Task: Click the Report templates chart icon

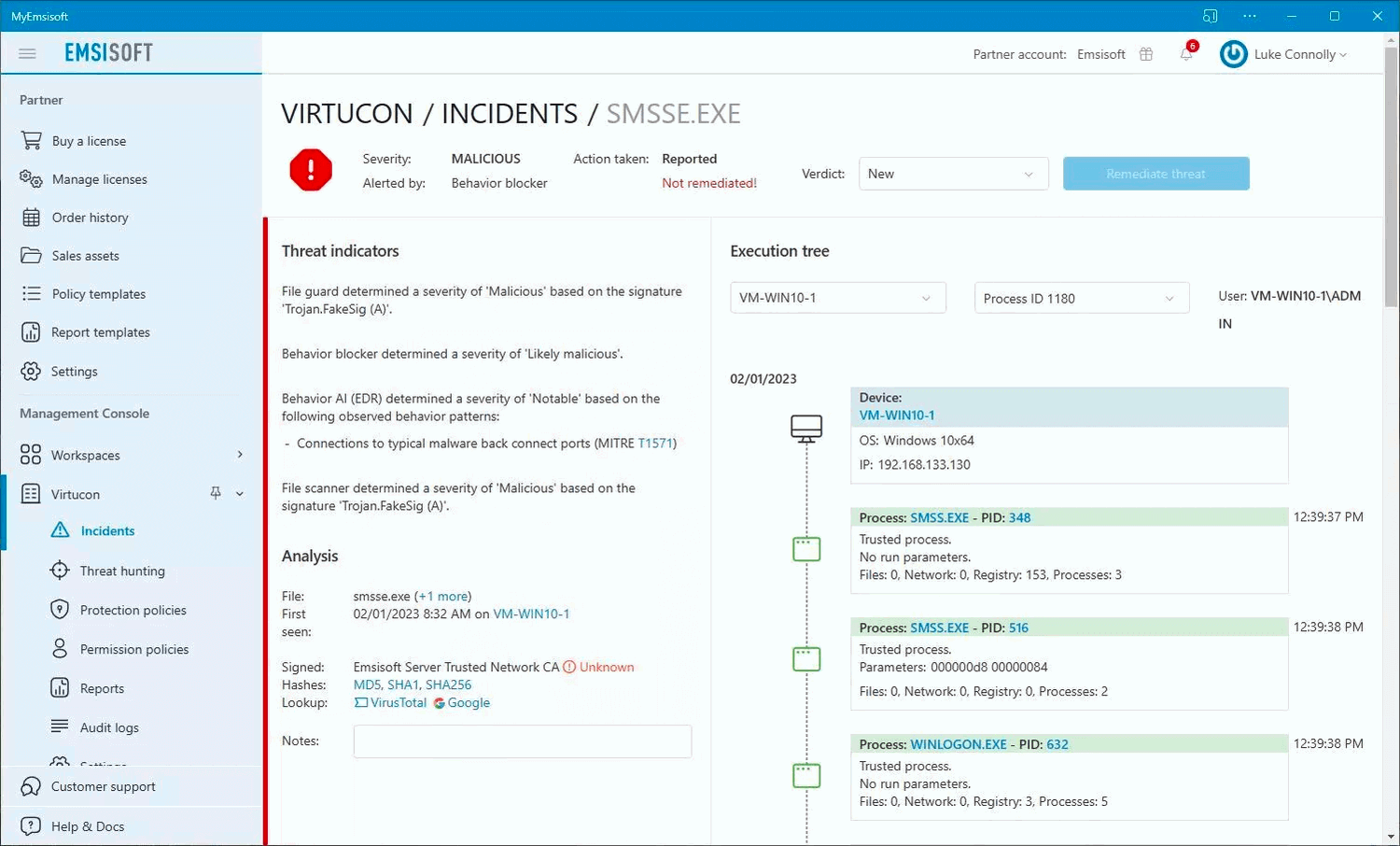Action: 31,331
